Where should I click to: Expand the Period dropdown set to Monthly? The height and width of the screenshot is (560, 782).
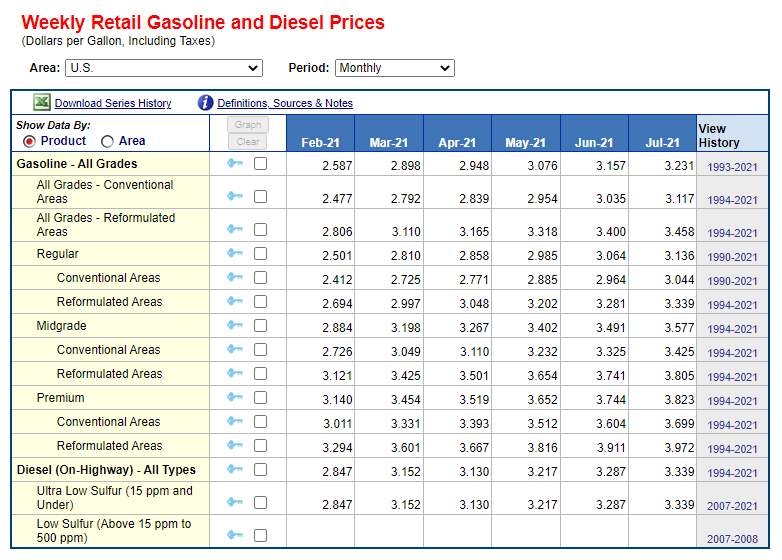394,68
